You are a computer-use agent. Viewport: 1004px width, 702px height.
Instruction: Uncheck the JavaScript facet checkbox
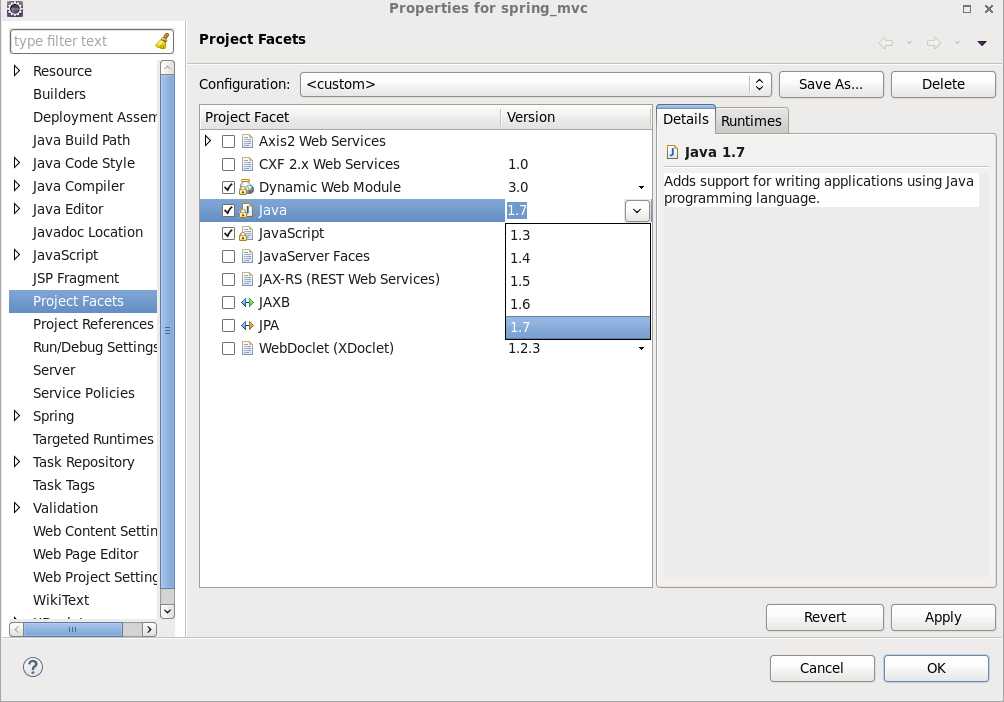[x=228, y=233]
